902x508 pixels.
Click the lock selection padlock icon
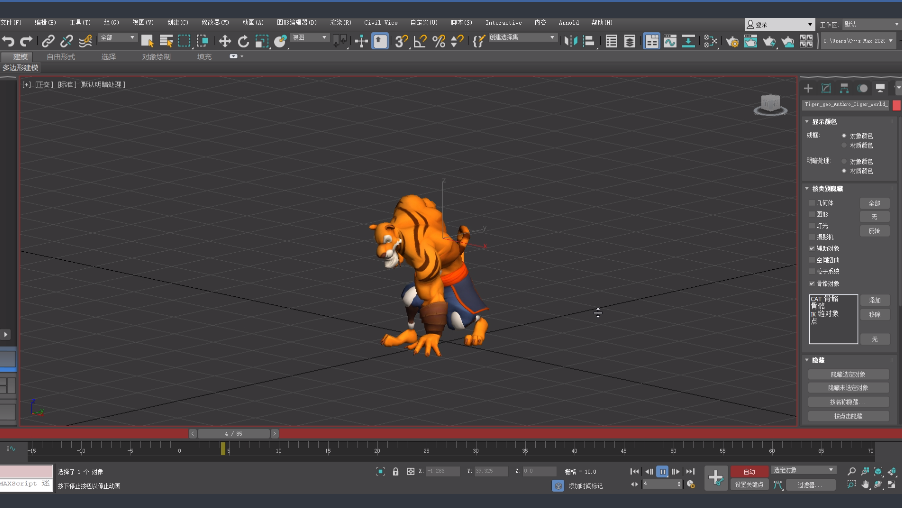click(395, 471)
